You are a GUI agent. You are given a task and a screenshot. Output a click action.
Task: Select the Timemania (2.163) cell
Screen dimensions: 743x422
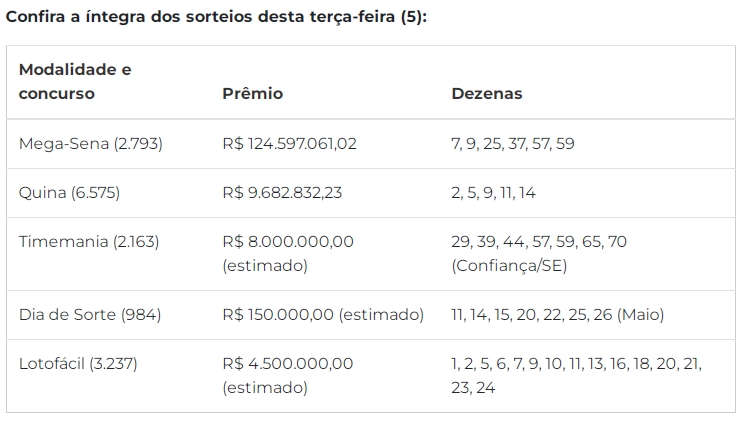click(x=89, y=242)
